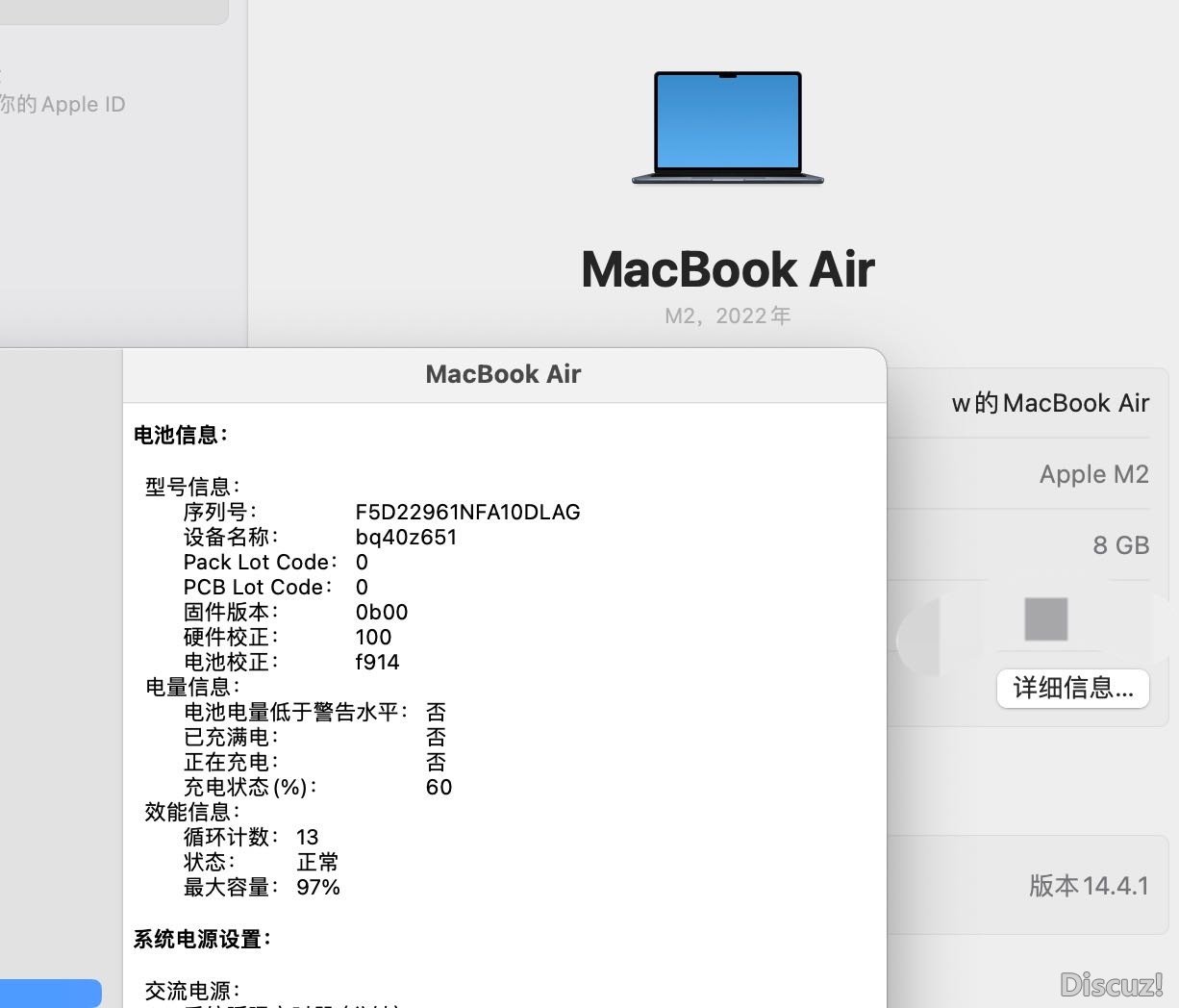
Task: Click the '正在充电:' label
Action: click(x=232, y=762)
